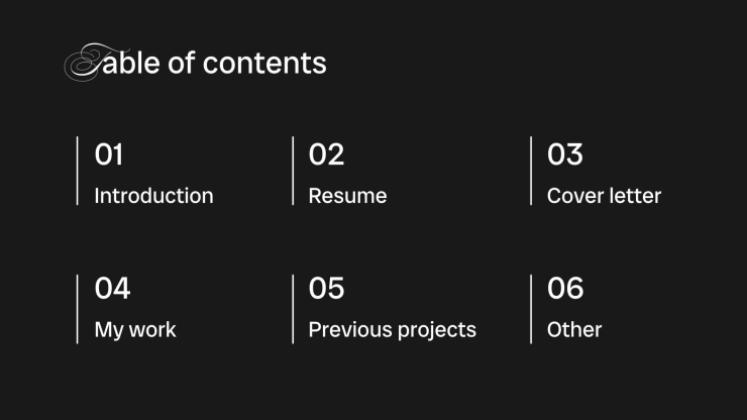Image resolution: width=747 pixels, height=420 pixels.
Task: Click the number 01
Action: coord(109,155)
